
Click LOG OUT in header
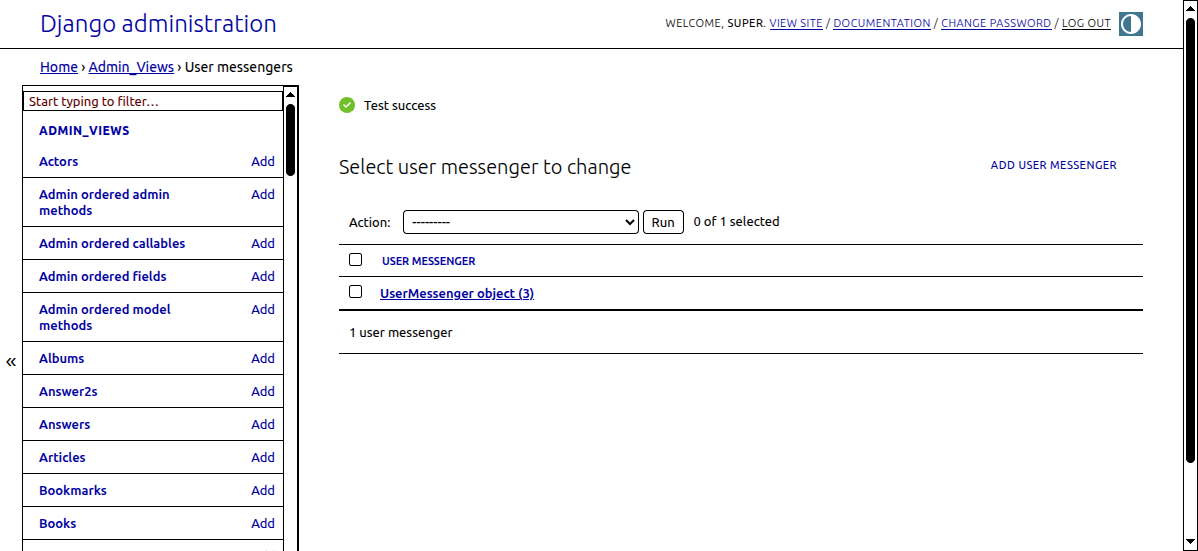[x=1086, y=24]
